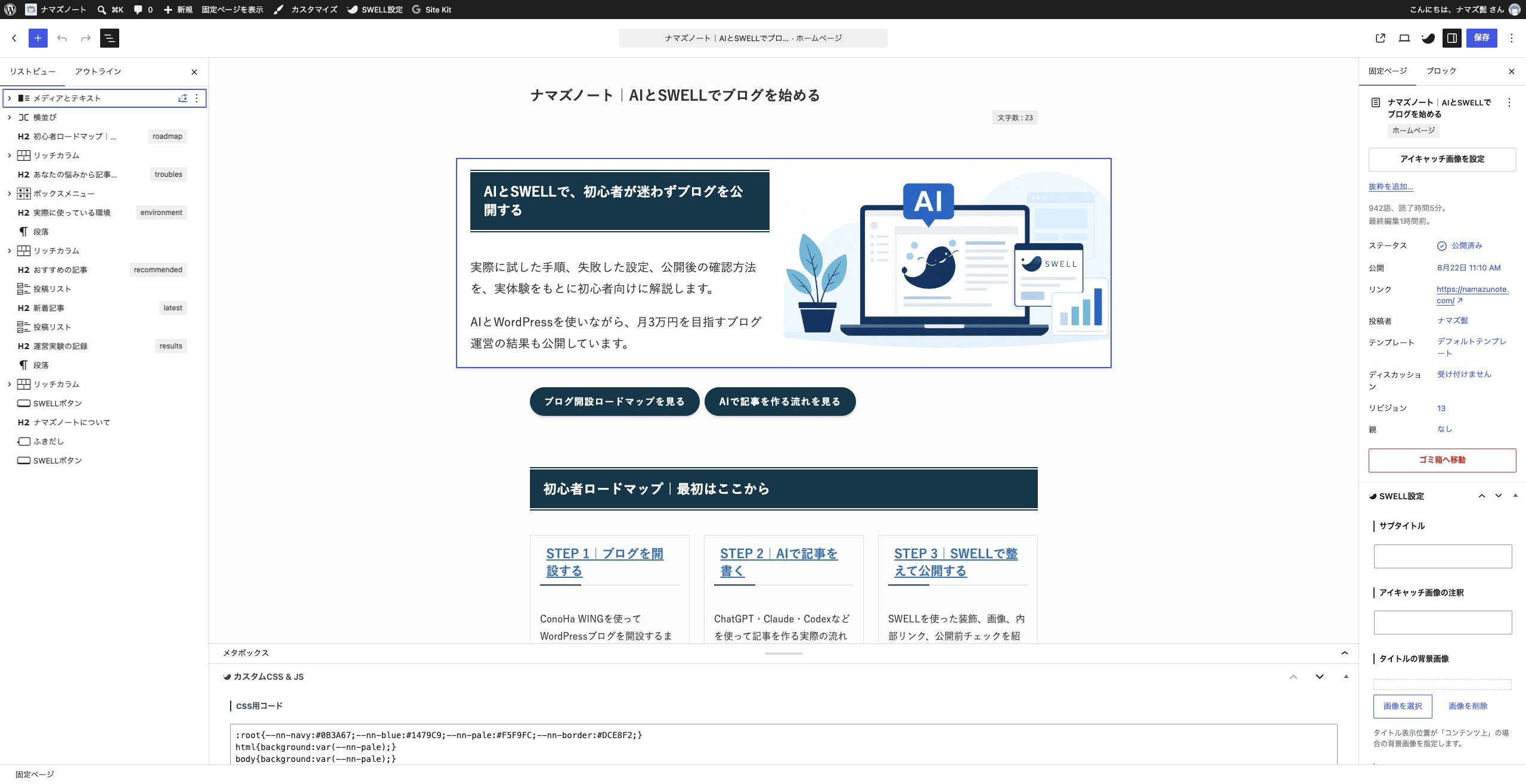Image resolution: width=1526 pixels, height=784 pixels.
Task: Select the H2 初心者ロードマップ heading row
Action: tap(104, 136)
